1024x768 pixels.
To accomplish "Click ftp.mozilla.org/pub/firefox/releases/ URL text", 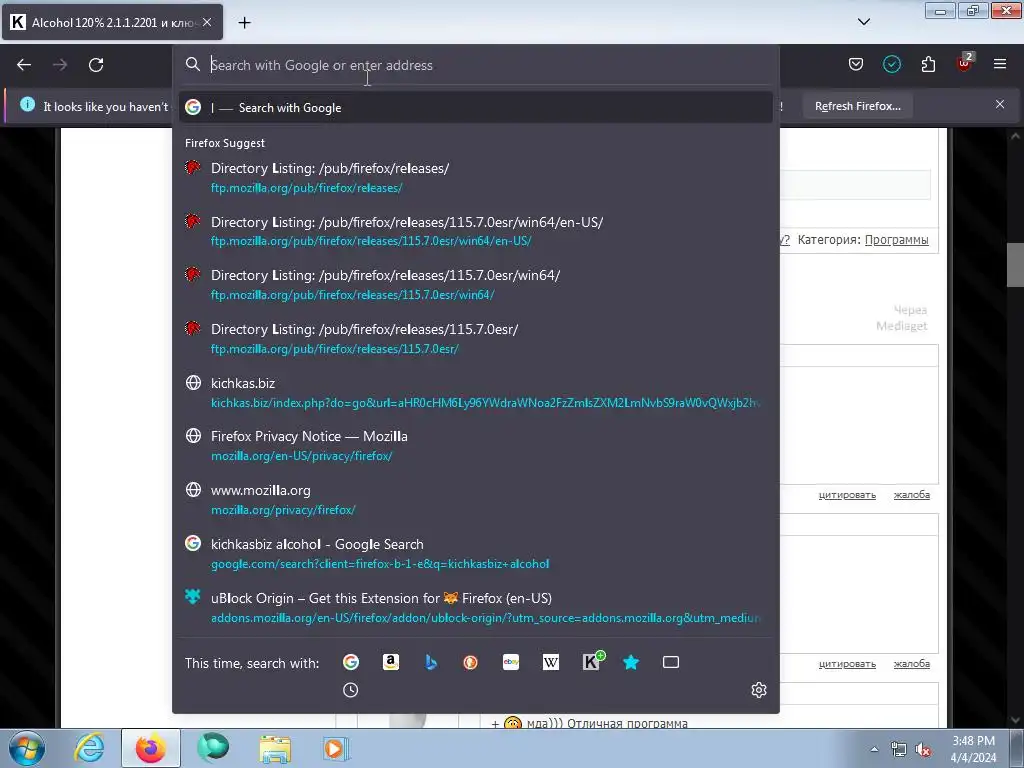I will [306, 188].
